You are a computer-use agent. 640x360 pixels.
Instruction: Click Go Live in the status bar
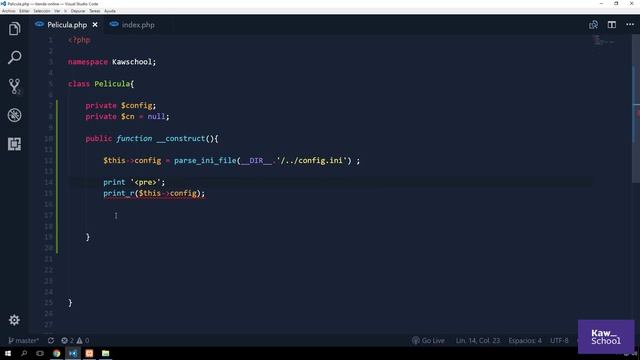point(428,340)
